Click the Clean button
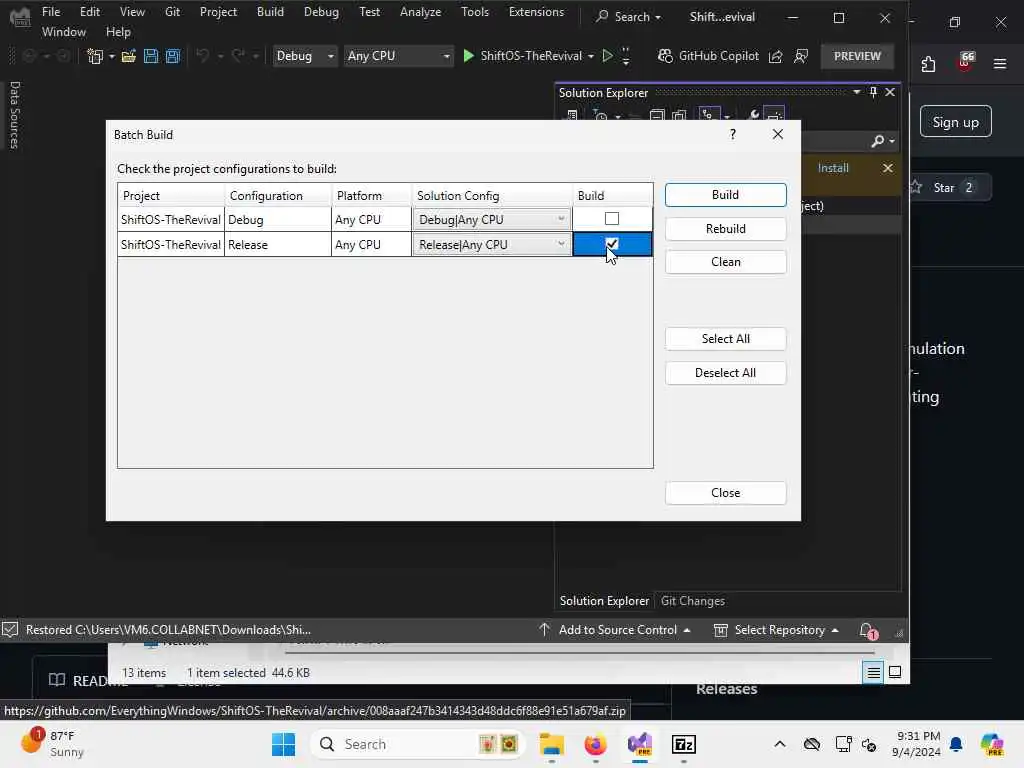This screenshot has height=768, width=1024. [x=726, y=262]
